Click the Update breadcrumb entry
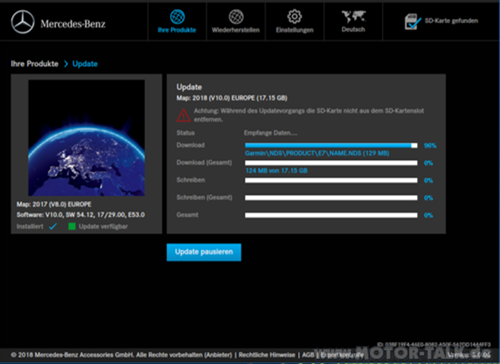This screenshot has width=500, height=364. point(85,64)
